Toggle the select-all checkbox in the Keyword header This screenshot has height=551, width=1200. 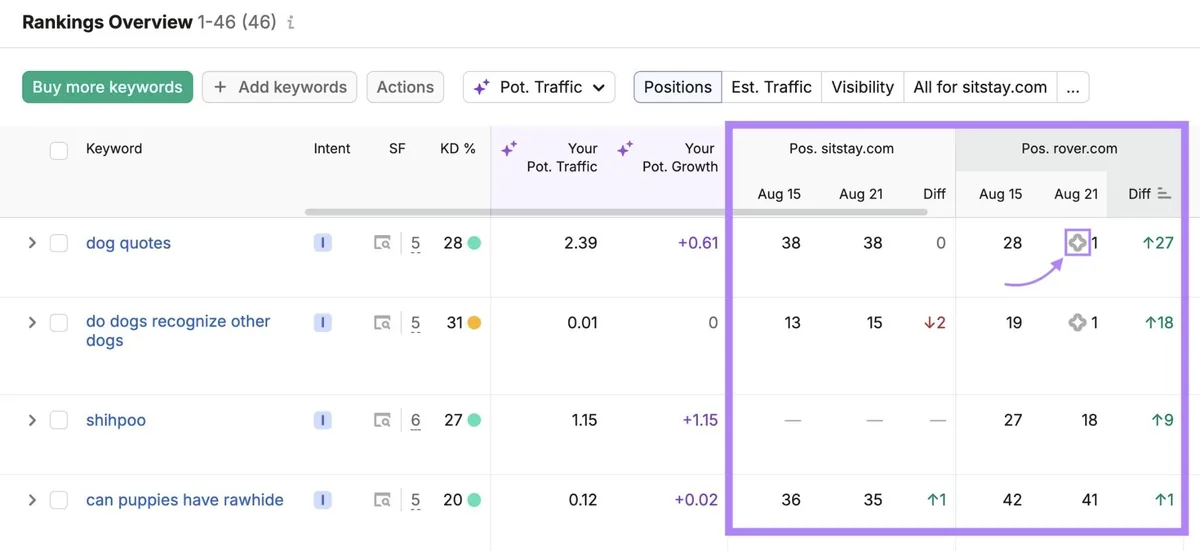pos(59,150)
